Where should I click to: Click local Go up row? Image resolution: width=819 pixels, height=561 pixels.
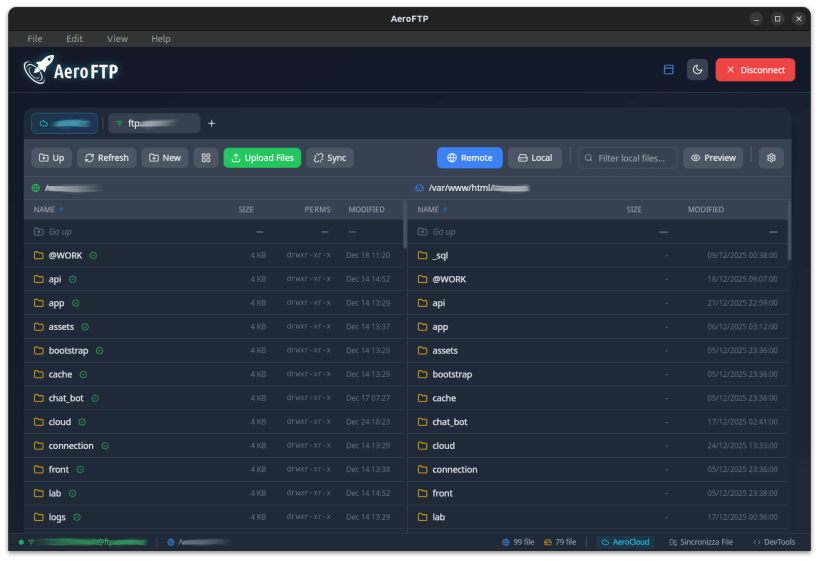coord(598,231)
